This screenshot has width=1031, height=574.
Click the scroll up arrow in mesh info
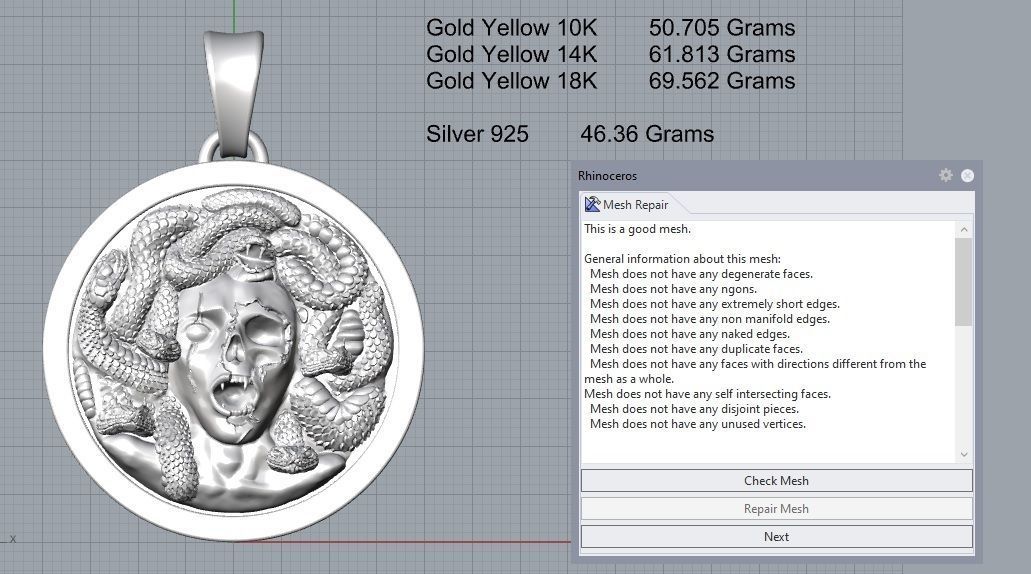[x=964, y=229]
